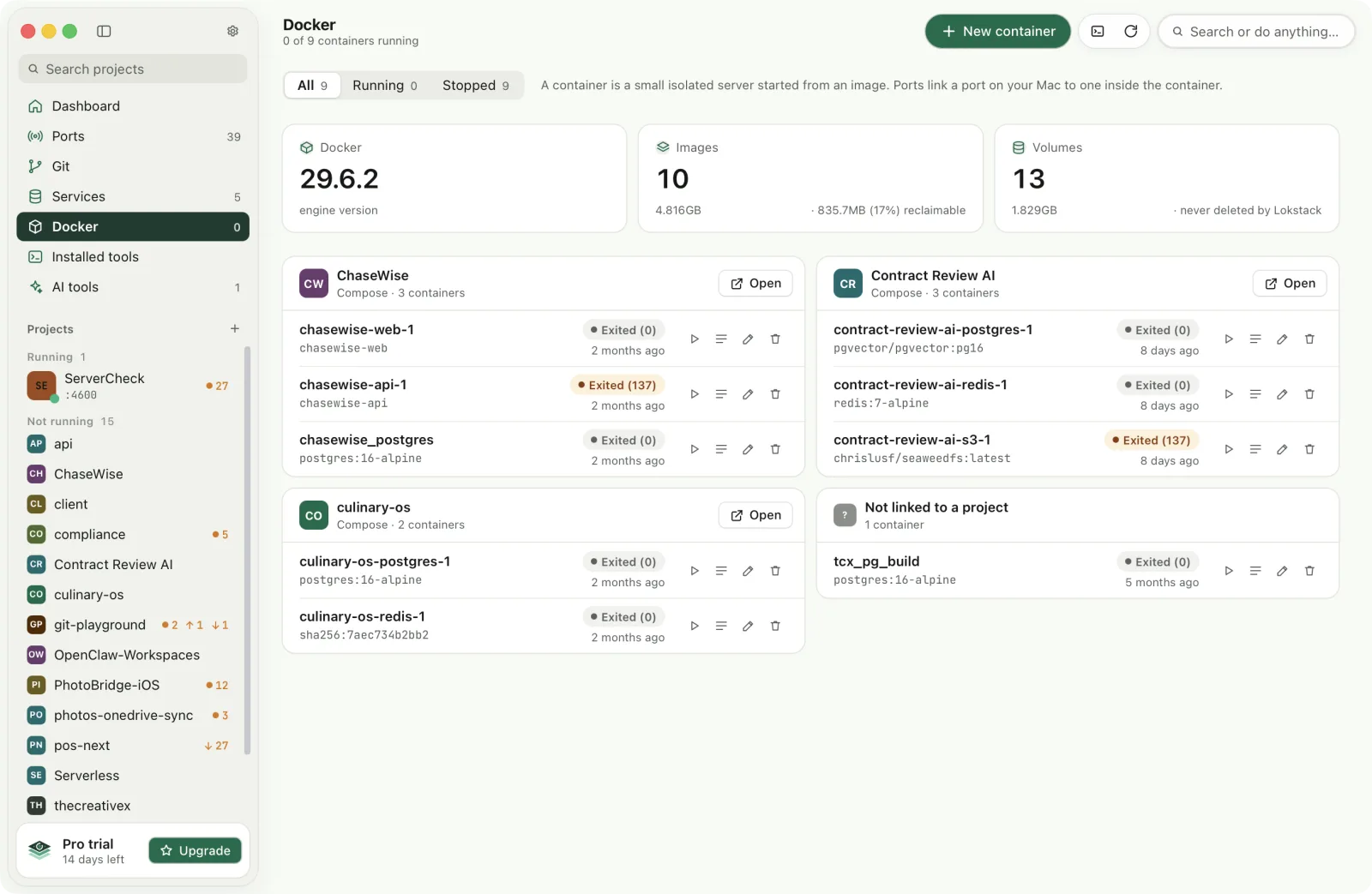
Task: Click the New container button
Action: click(998, 32)
